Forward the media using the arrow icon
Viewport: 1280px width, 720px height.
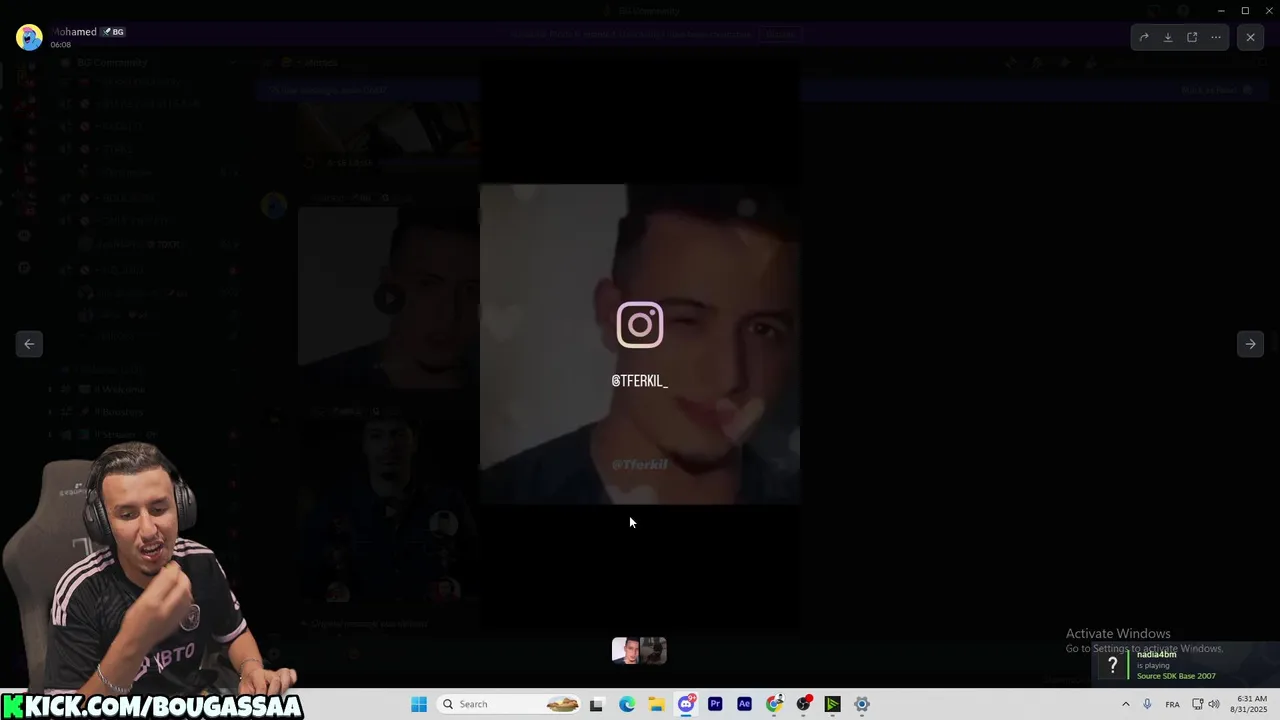[1144, 37]
